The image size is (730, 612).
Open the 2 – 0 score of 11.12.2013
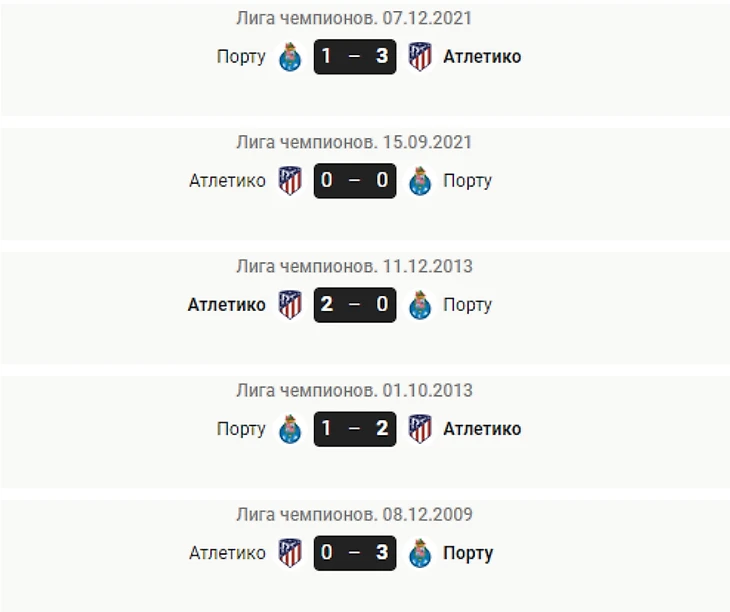[x=355, y=305]
